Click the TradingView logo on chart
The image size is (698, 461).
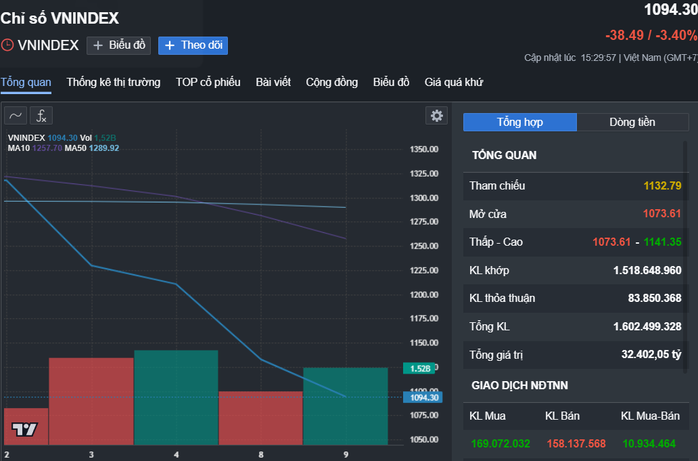[x=25, y=429]
